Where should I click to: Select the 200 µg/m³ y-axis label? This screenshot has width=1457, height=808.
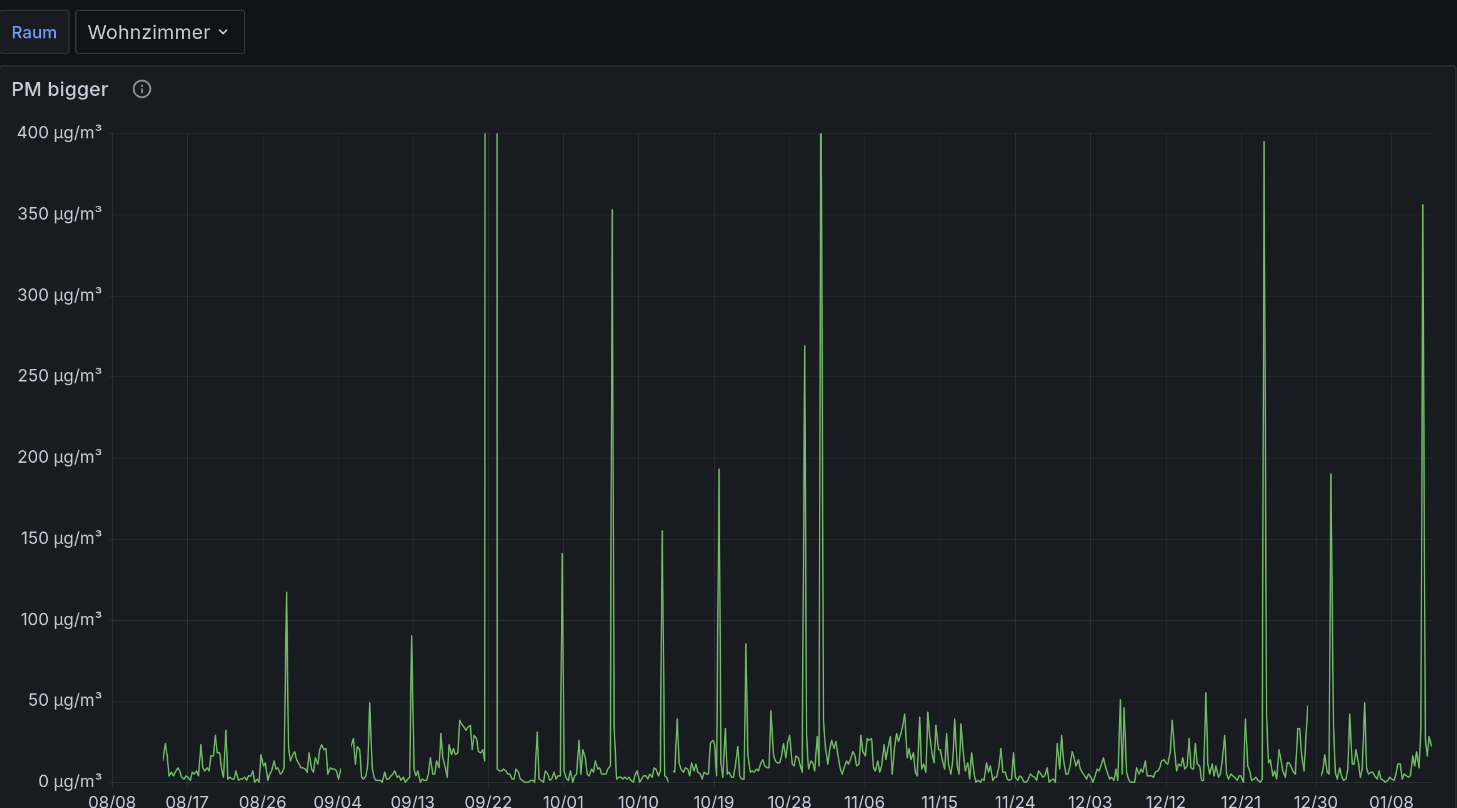[x=60, y=457]
